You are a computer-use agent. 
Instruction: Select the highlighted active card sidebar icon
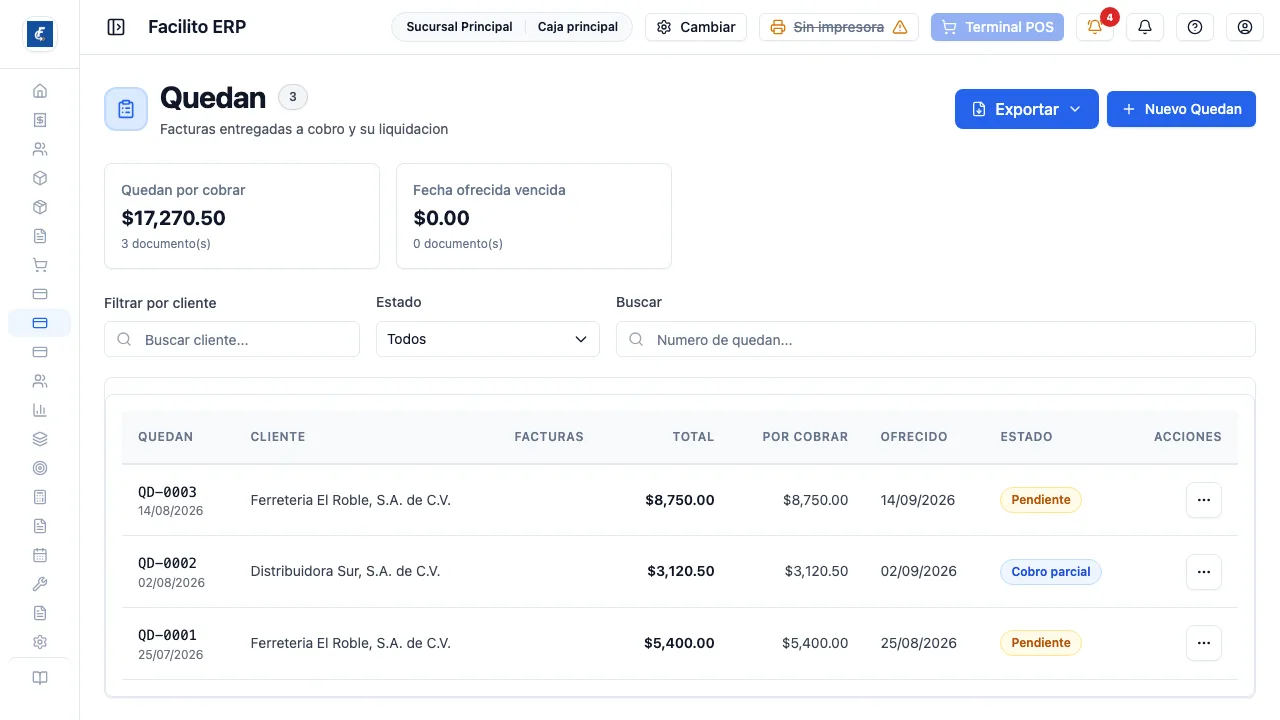tap(40, 323)
